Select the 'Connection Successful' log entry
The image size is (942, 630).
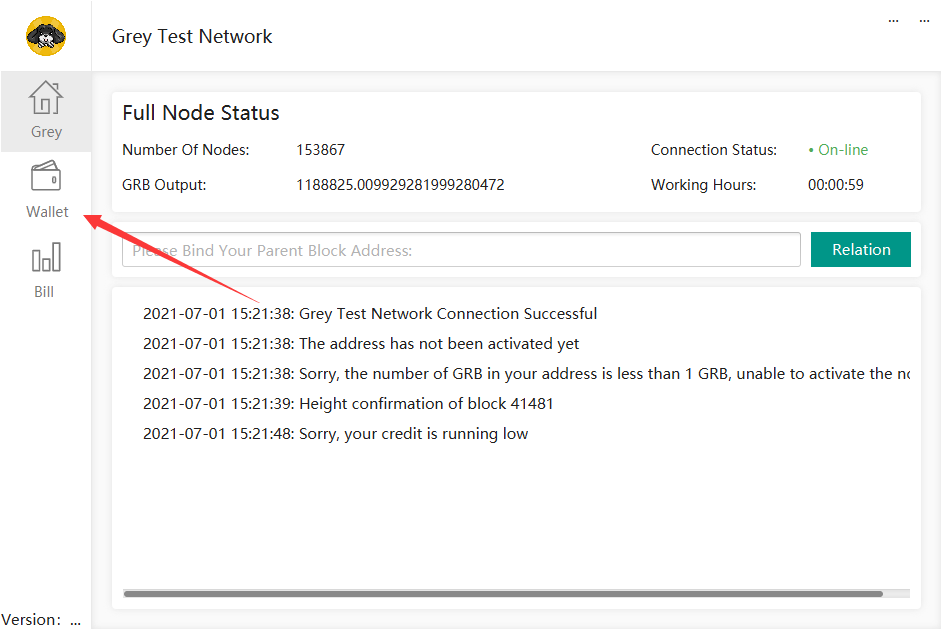(x=370, y=314)
